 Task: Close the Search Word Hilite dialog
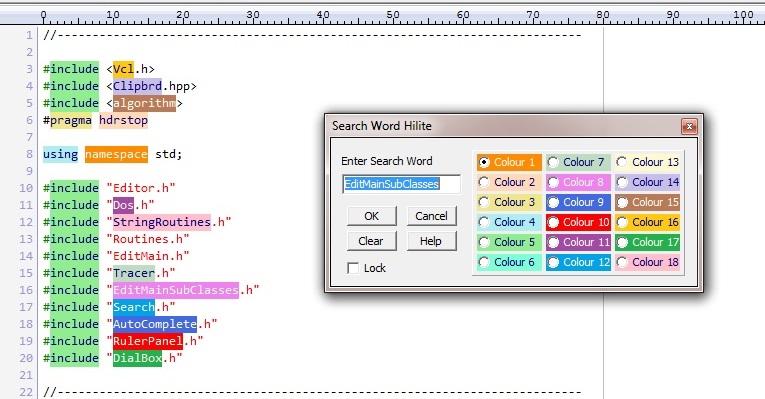(689, 127)
